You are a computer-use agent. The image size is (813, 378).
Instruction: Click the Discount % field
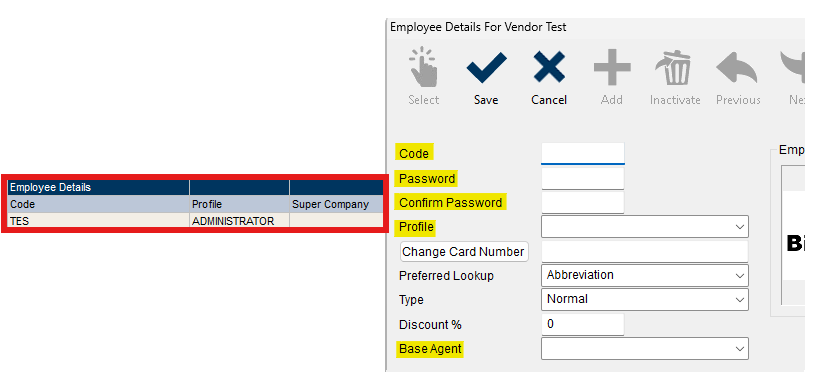pyautogui.click(x=583, y=325)
